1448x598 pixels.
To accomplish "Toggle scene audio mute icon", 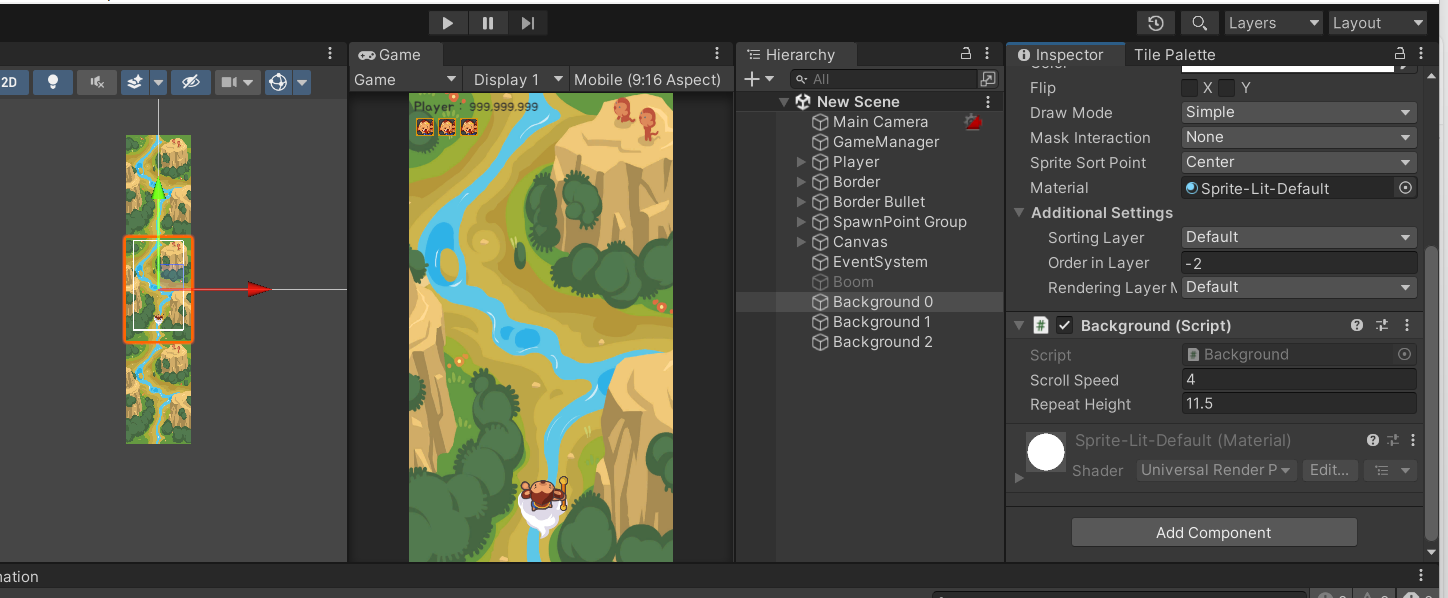I will click(97, 82).
